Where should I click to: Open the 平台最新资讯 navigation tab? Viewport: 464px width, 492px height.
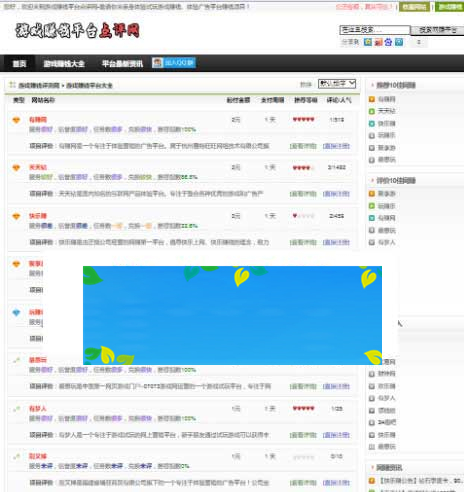tap(122, 63)
